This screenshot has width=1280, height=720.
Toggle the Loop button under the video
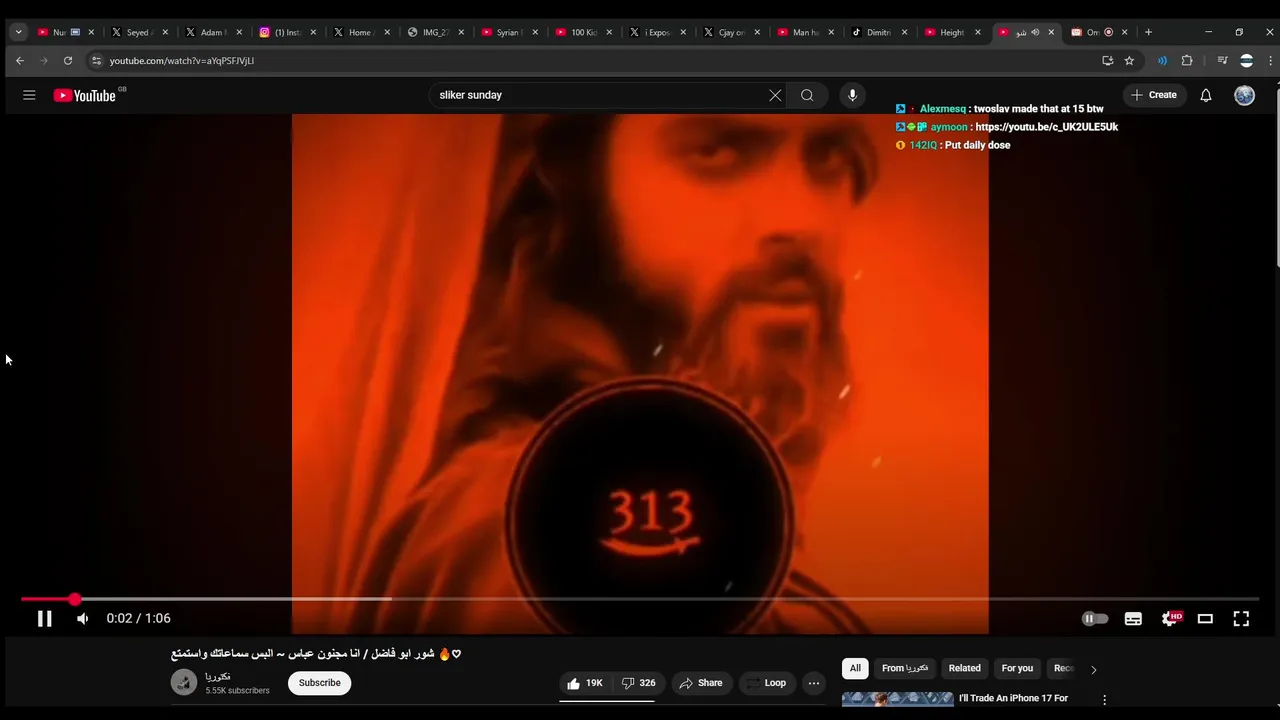(767, 683)
